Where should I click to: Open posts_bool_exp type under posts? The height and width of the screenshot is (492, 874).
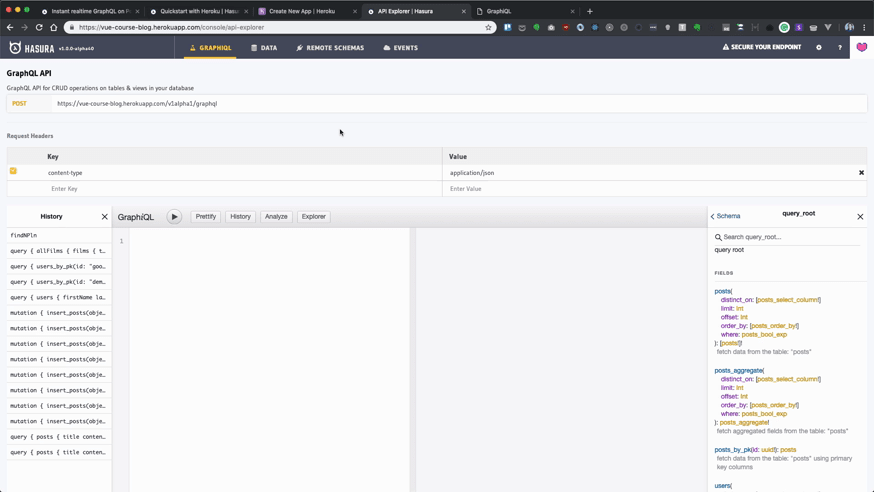764,335
